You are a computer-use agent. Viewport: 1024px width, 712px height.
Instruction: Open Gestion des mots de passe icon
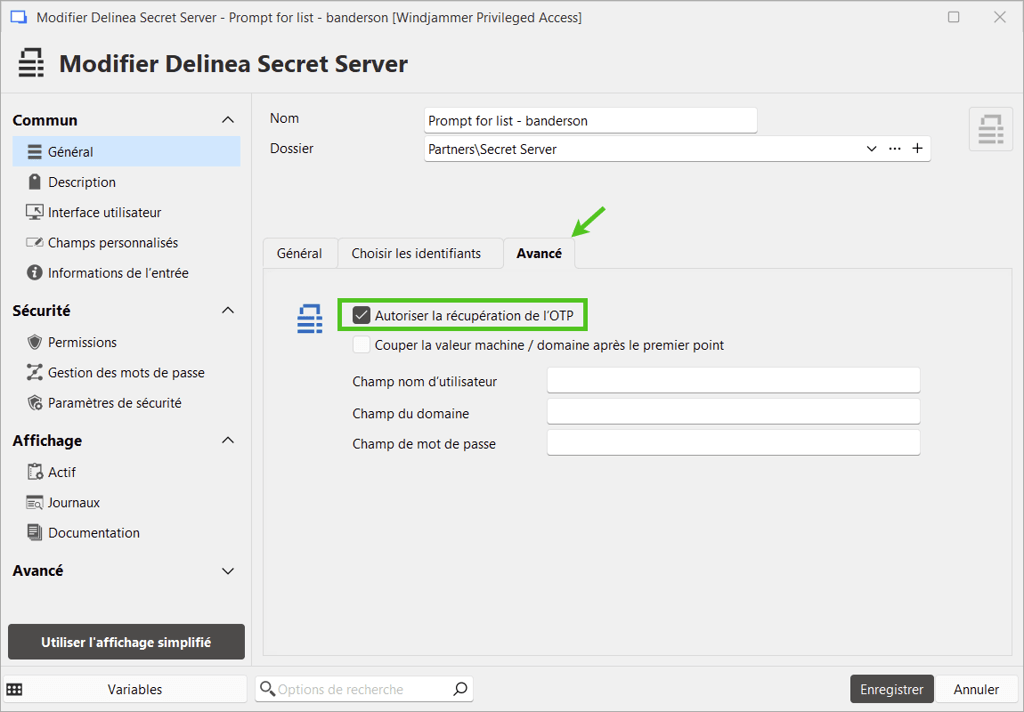(x=35, y=373)
